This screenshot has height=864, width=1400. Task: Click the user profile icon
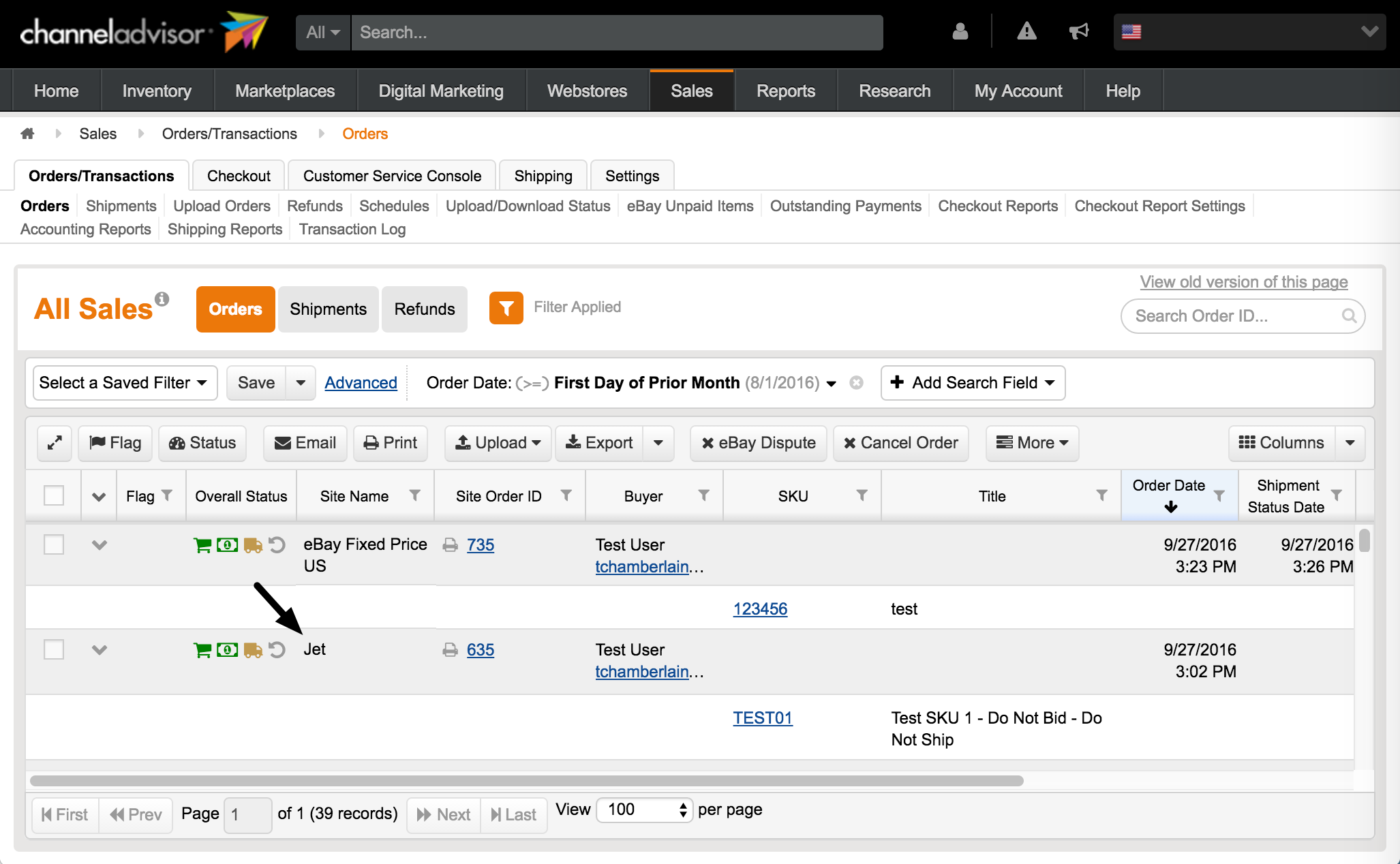(960, 31)
